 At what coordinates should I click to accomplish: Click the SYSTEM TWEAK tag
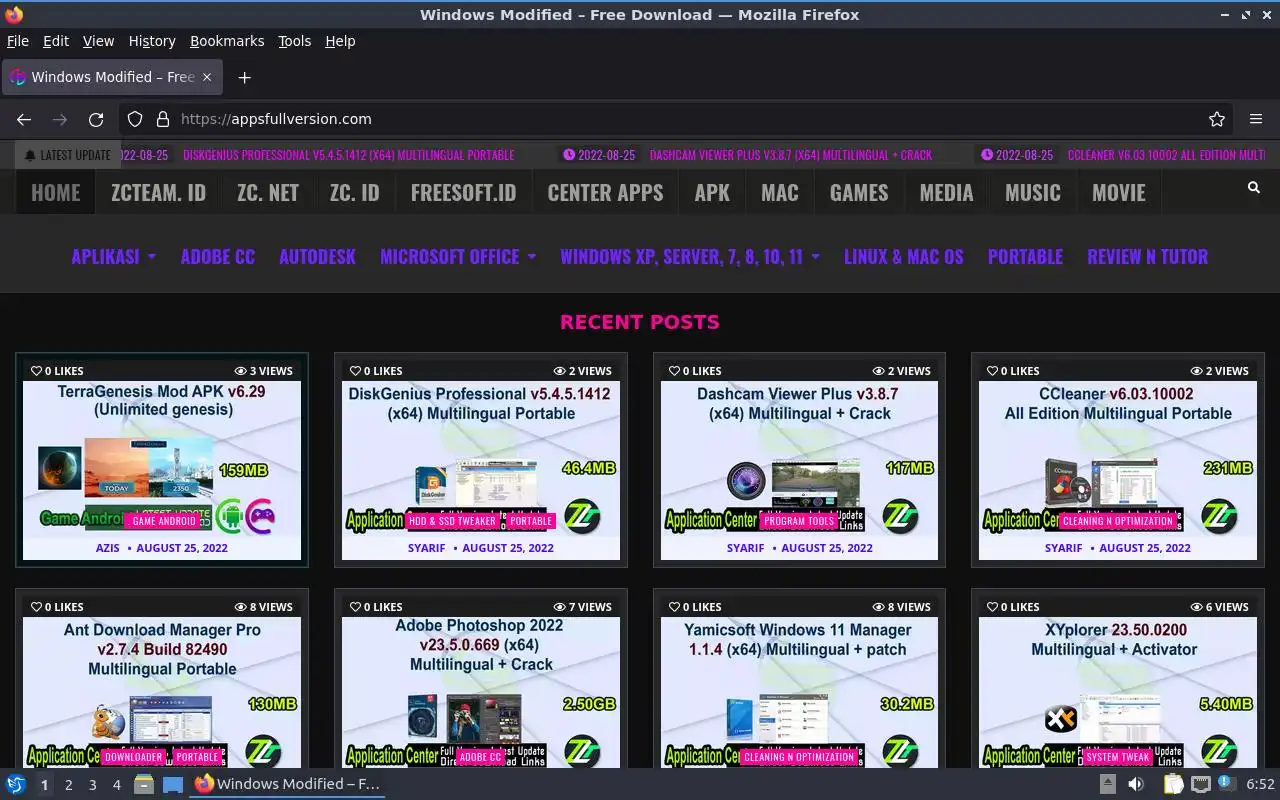click(x=1118, y=757)
